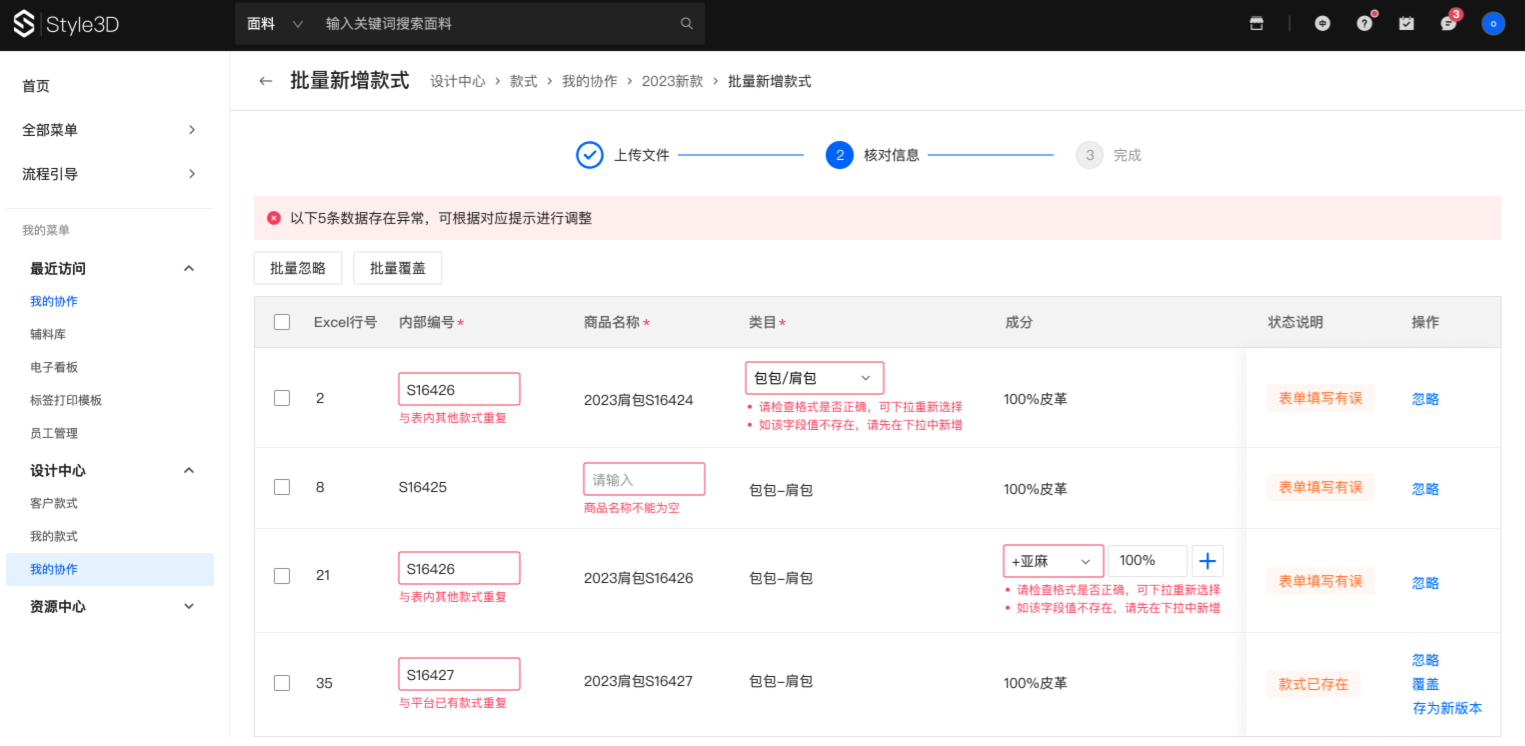Screen dimensions: 1525x746
Task: Click the blue user avatar
Action: pyautogui.click(x=1493, y=24)
